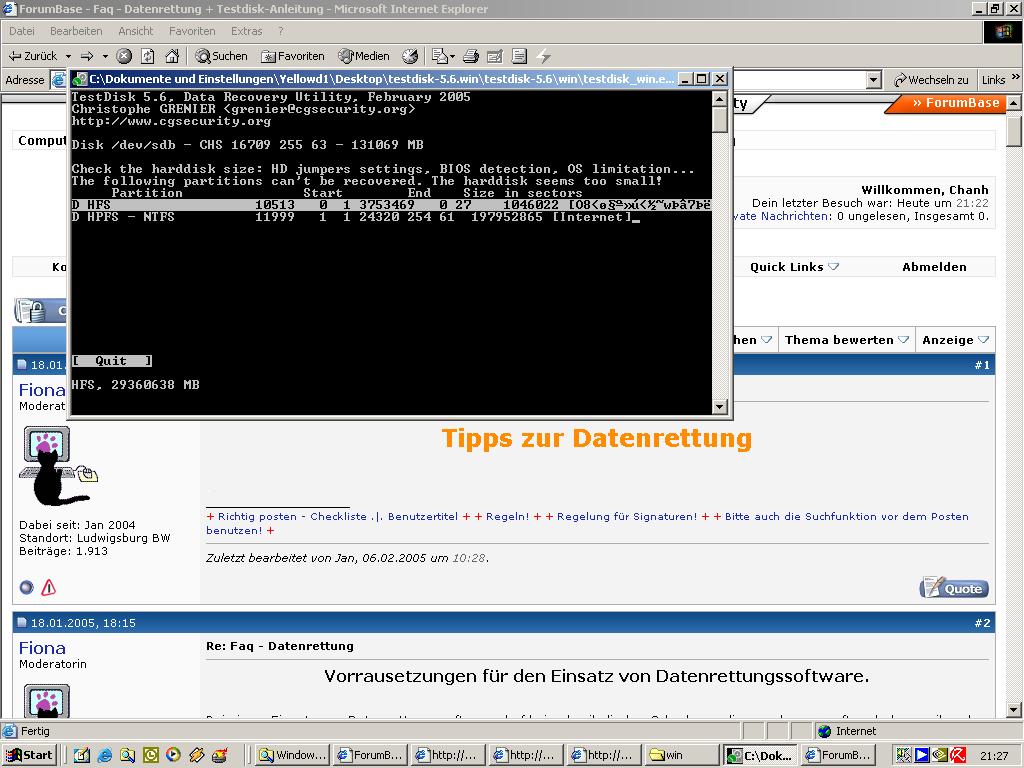This screenshot has width=1024, height=768.
Task: Click the Forward arrow in IE toolbar
Action: (87, 56)
